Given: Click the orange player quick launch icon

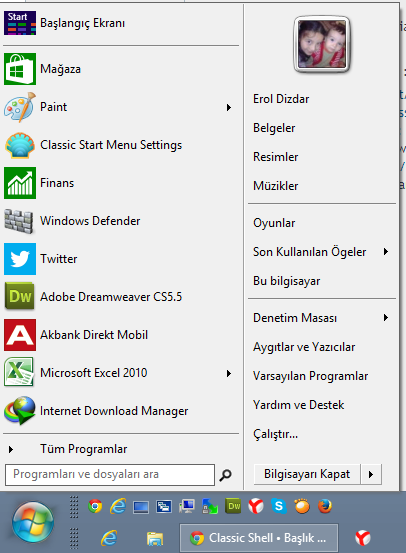Looking at the screenshot, I should (302, 506).
